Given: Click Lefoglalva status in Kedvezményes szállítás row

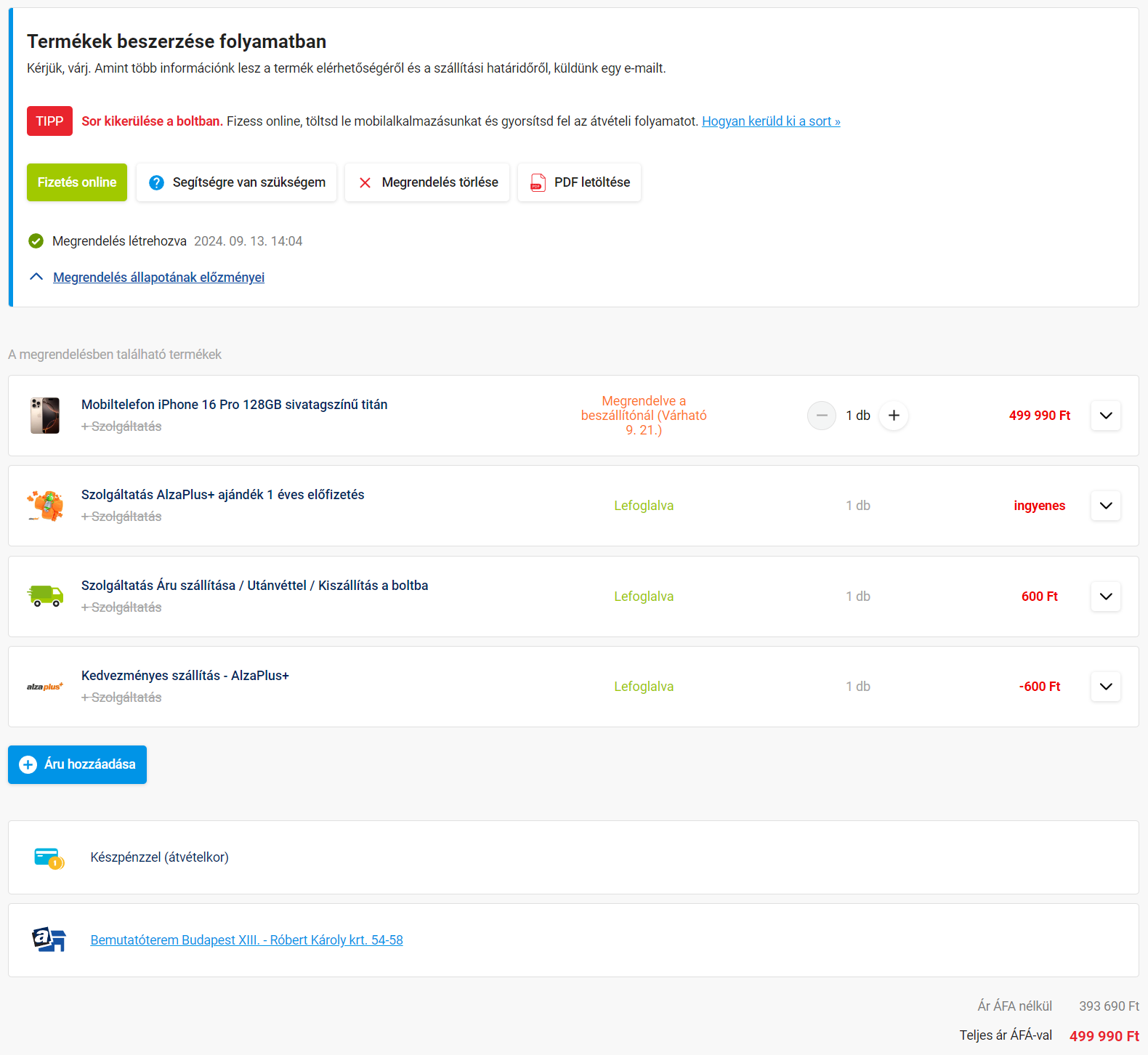Looking at the screenshot, I should coord(644,687).
